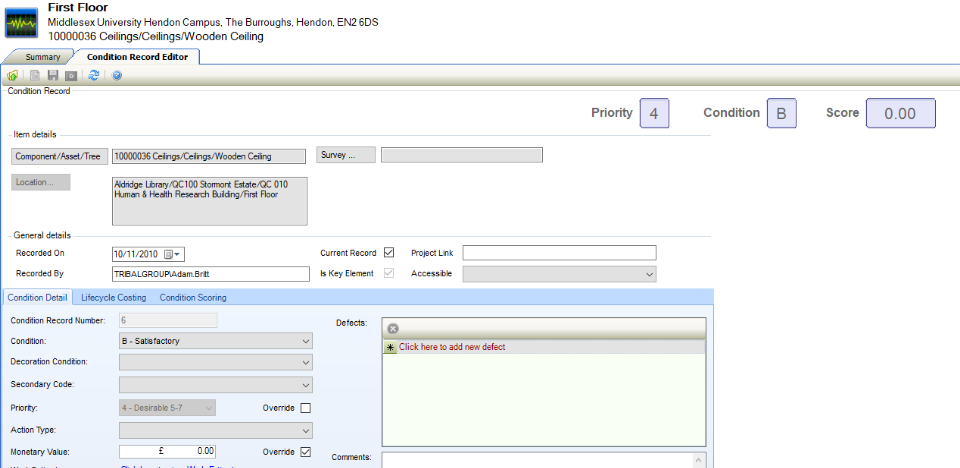The width and height of the screenshot is (960, 468).
Task: Click the save floppy disk icon
Action: click(x=53, y=75)
